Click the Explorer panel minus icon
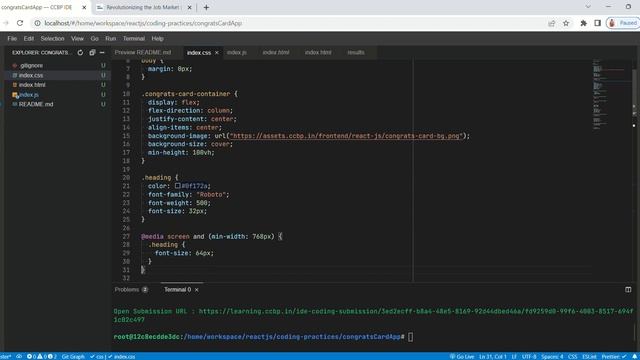This screenshot has width=640, height=360. [x=102, y=53]
